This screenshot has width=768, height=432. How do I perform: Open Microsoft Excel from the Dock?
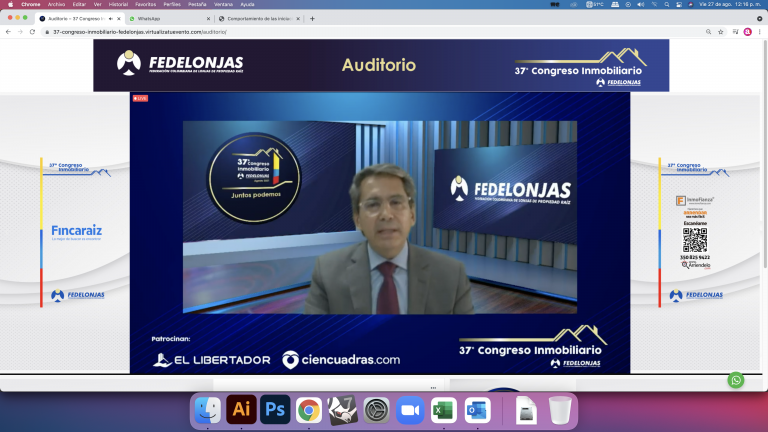[x=444, y=410]
